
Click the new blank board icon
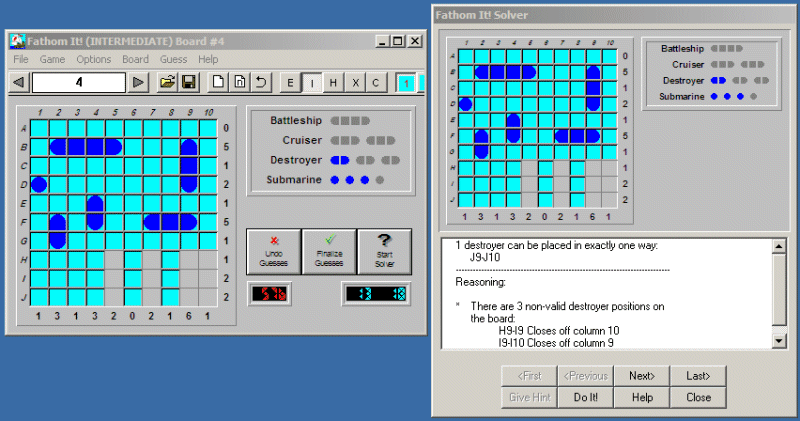tap(218, 82)
